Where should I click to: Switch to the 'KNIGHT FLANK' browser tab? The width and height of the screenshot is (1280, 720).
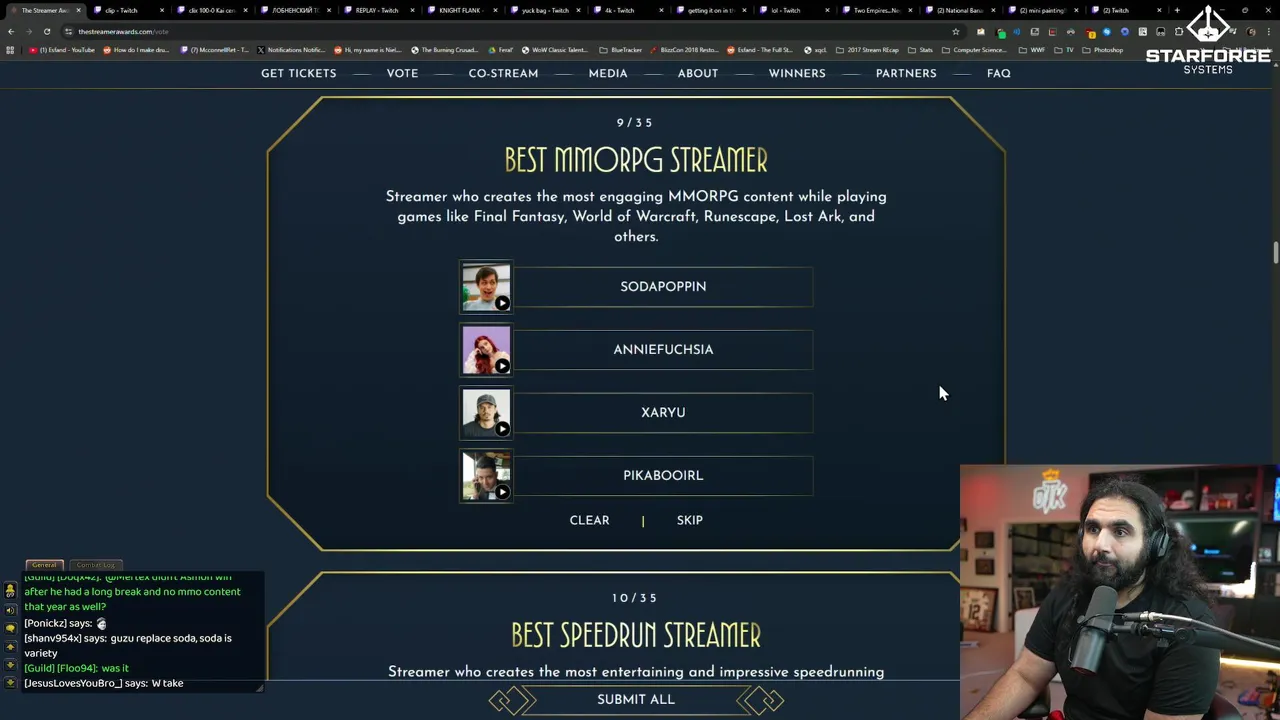click(x=460, y=10)
